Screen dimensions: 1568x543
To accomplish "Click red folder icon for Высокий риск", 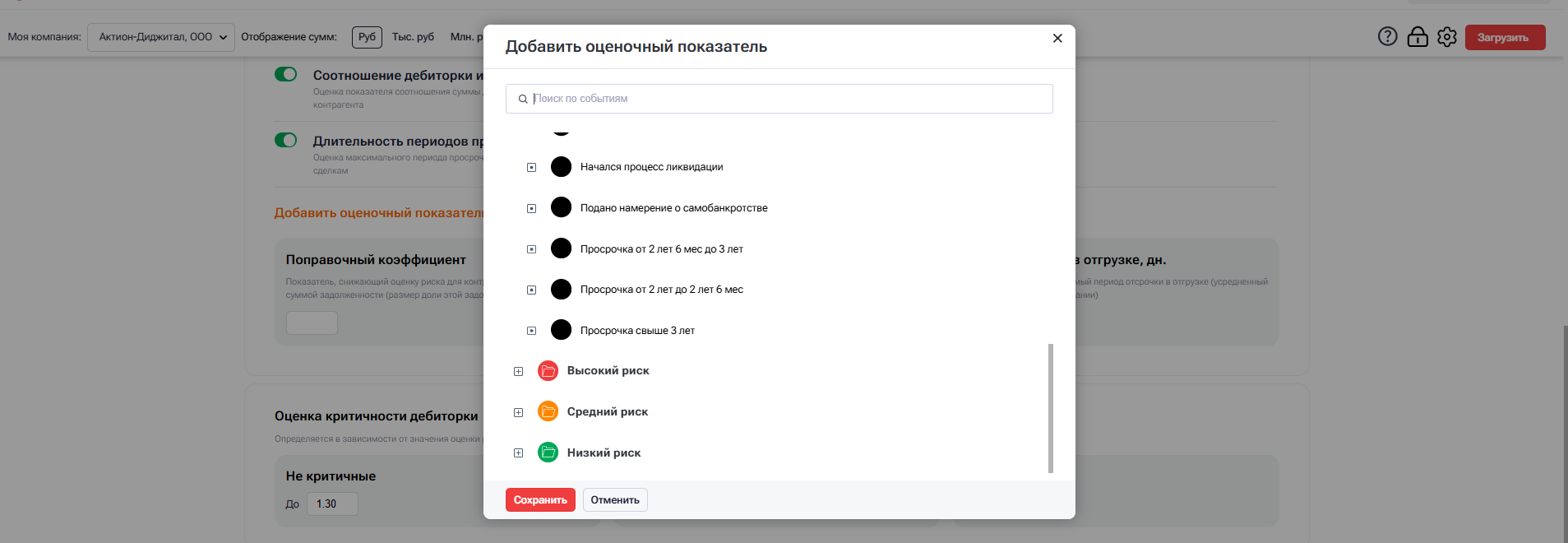I will 548,371.
